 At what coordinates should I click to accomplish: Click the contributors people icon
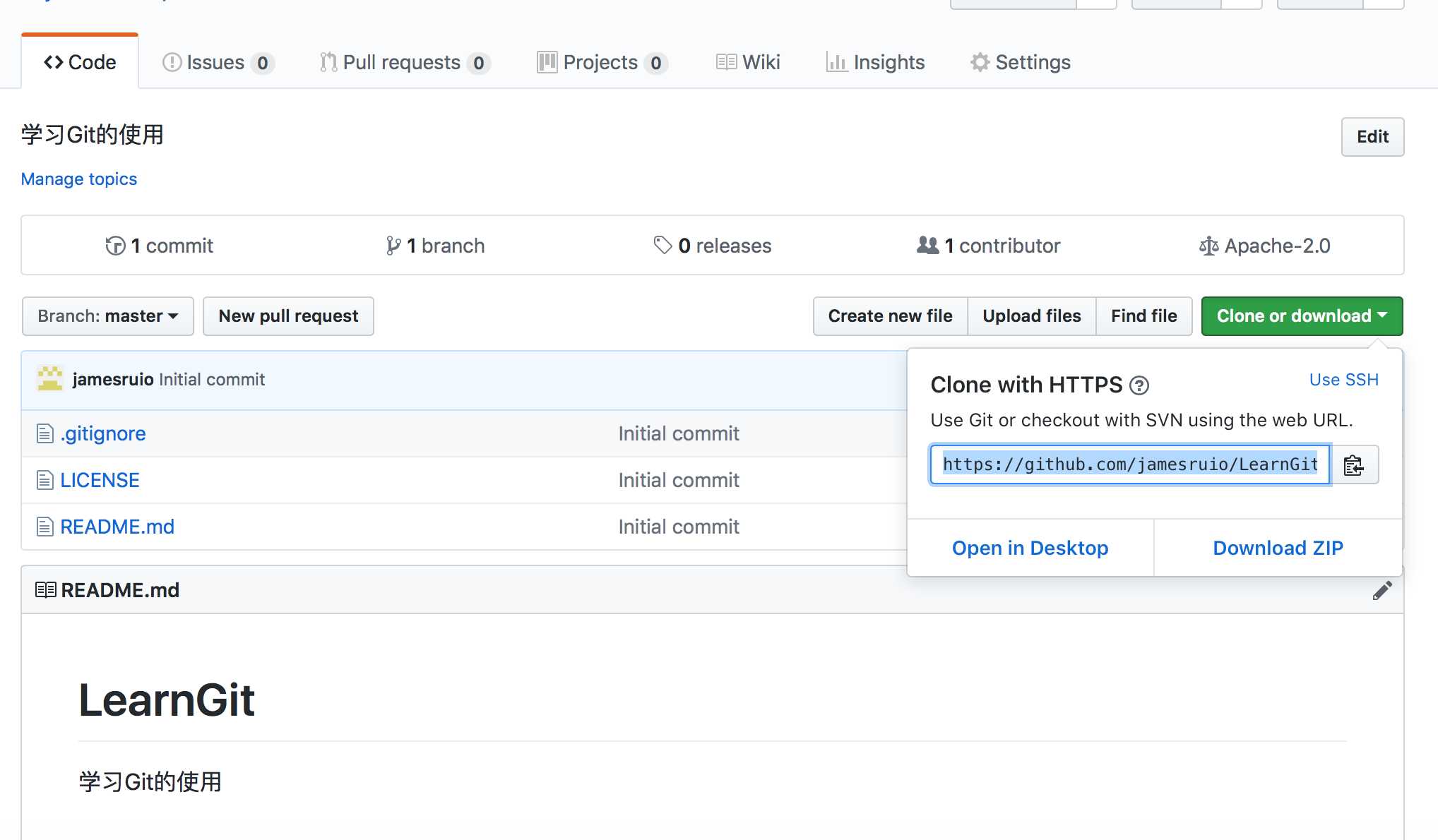click(928, 245)
